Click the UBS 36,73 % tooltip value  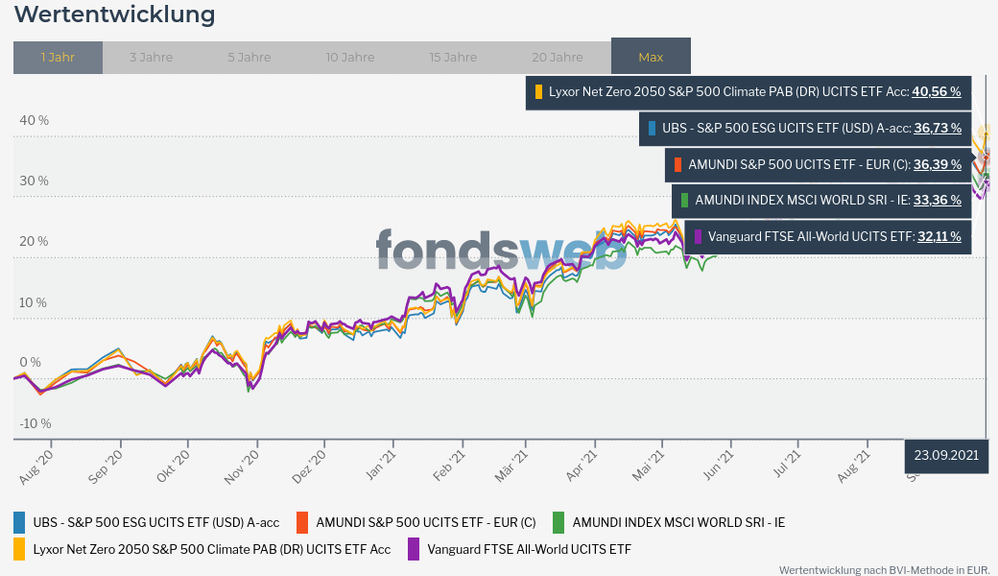click(937, 128)
